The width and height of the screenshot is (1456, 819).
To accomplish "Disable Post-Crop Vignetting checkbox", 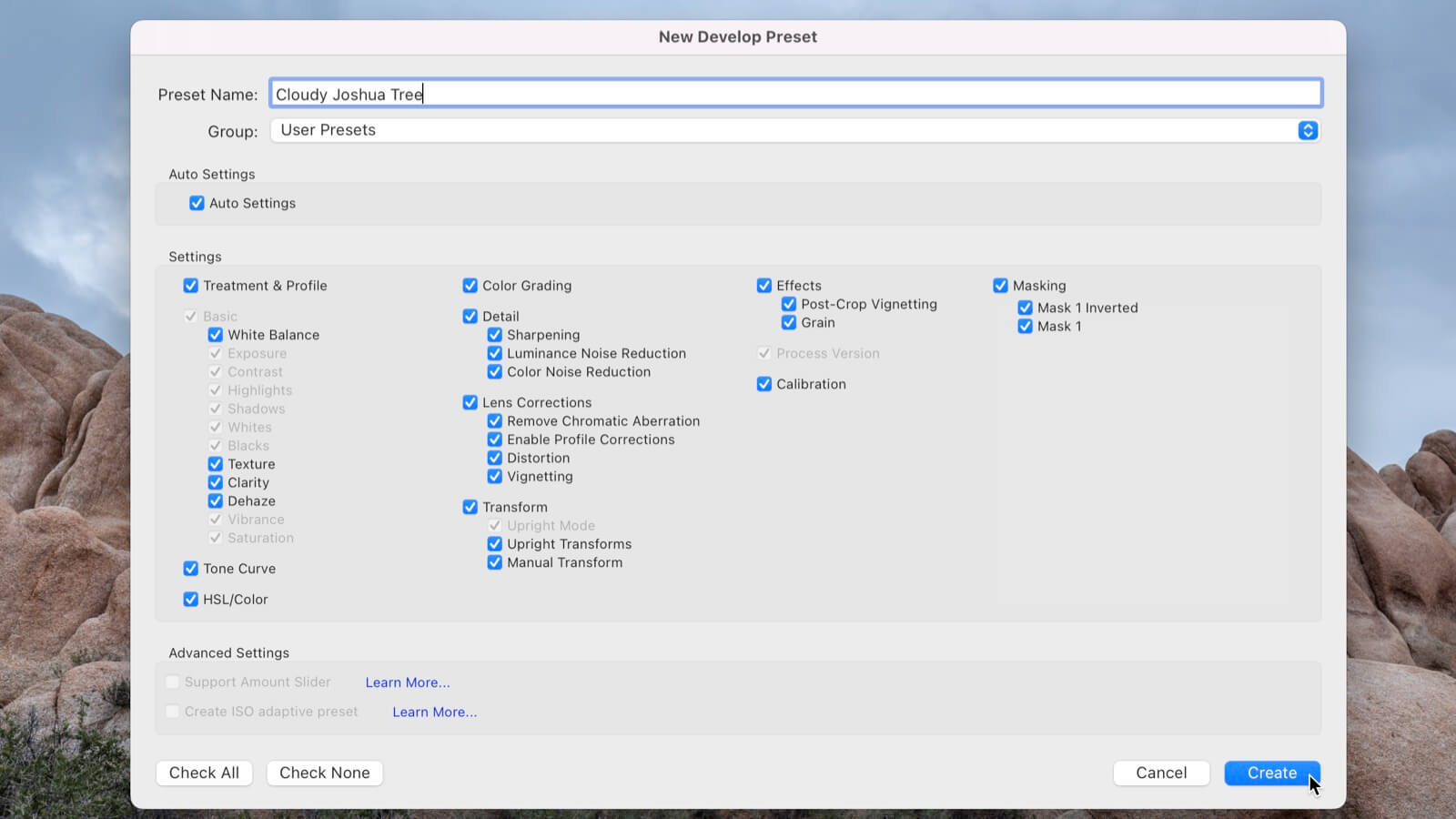I will point(789,304).
